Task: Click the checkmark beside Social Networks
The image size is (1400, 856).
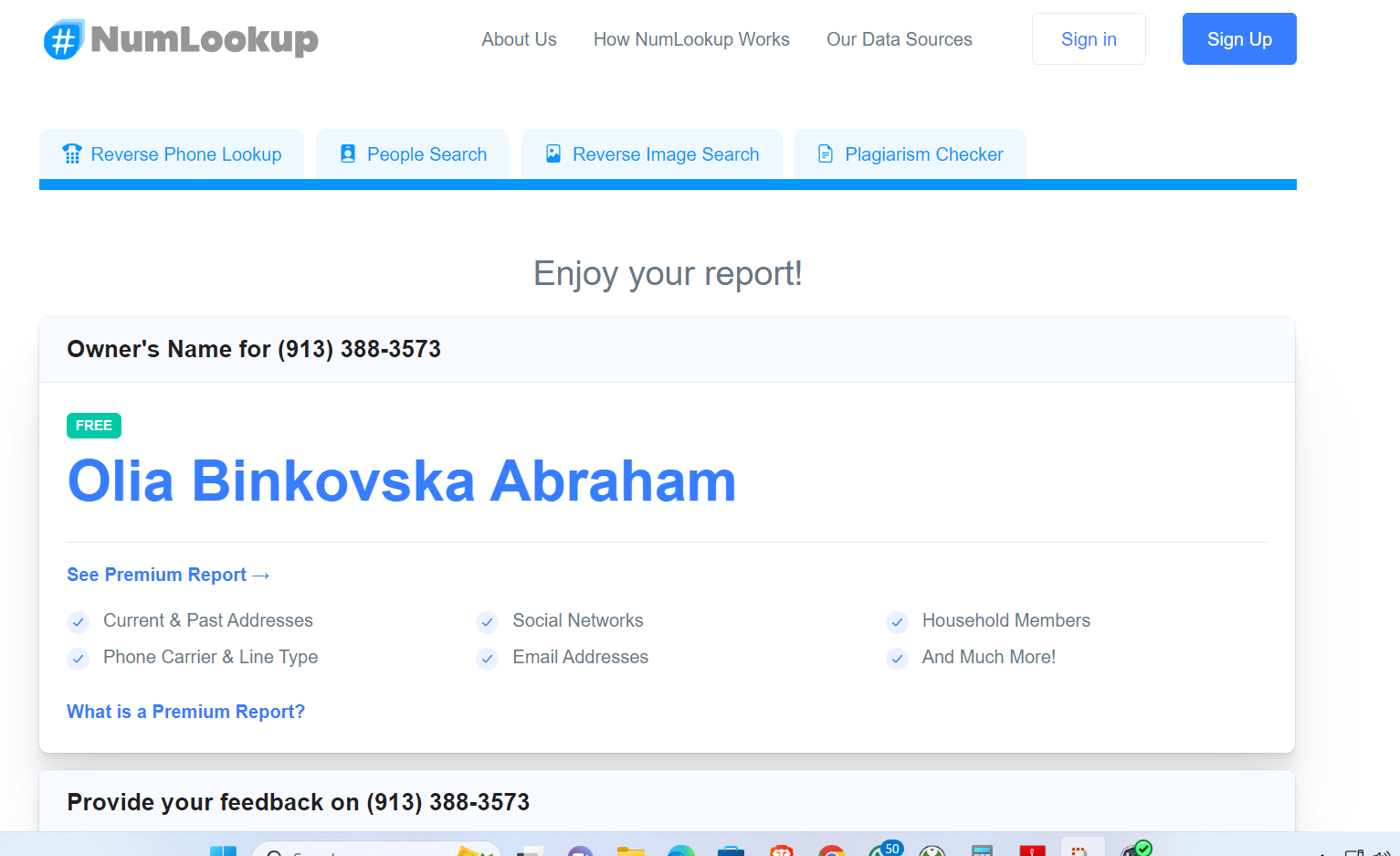Action: 488,622
